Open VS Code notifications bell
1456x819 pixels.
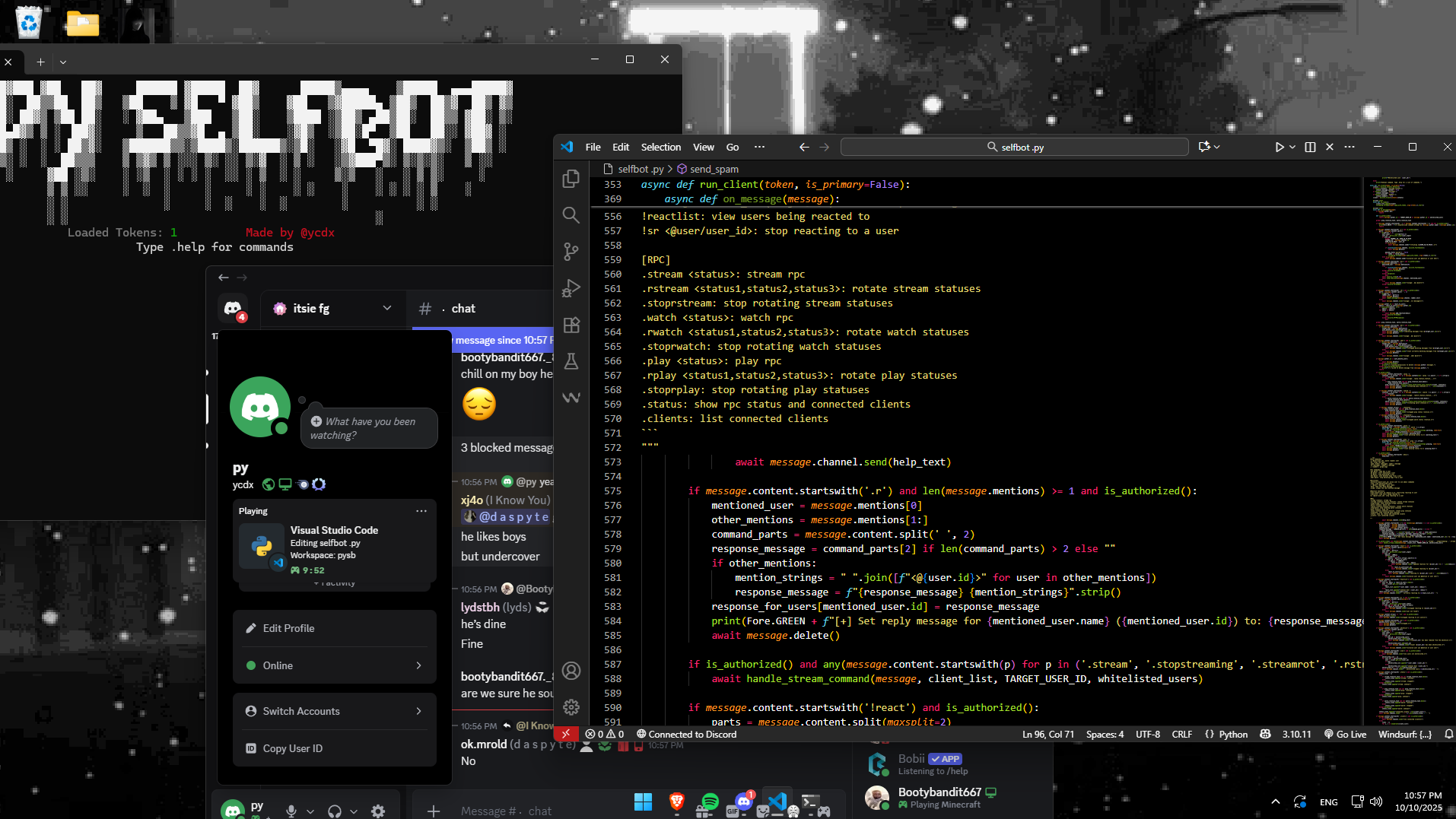1448,735
